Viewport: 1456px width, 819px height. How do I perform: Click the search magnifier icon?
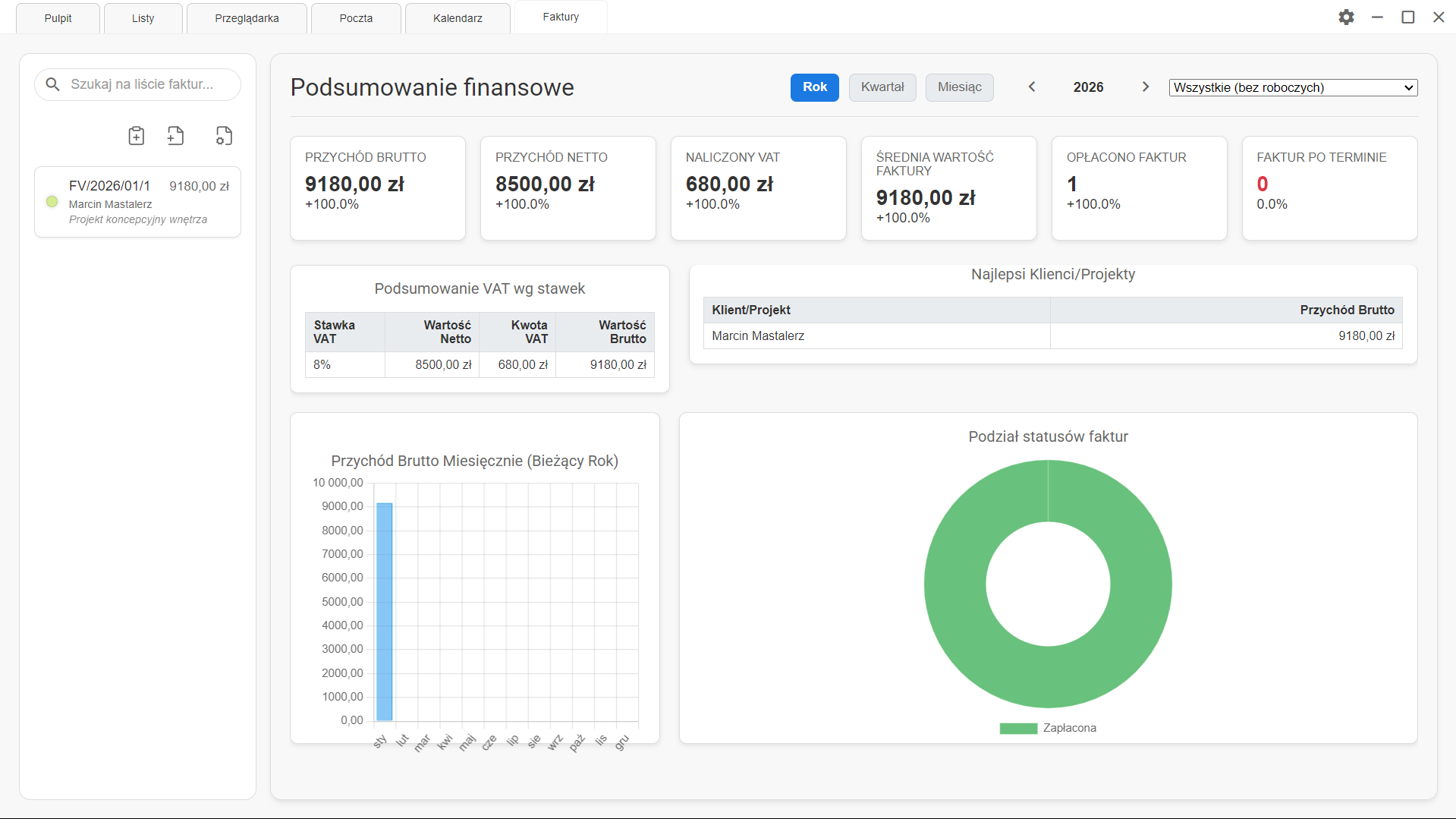tap(52, 84)
